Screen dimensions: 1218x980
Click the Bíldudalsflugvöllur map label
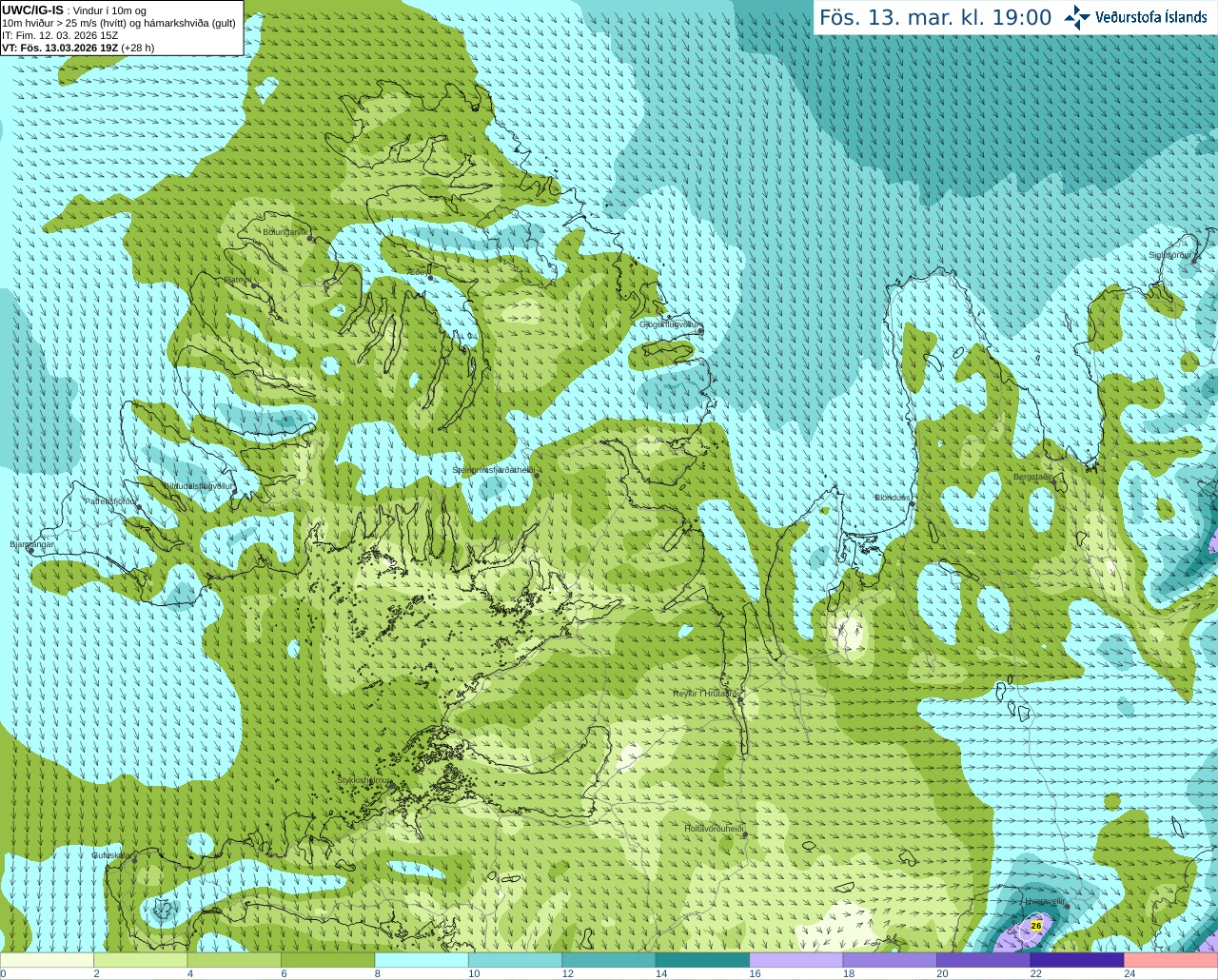coord(198,485)
